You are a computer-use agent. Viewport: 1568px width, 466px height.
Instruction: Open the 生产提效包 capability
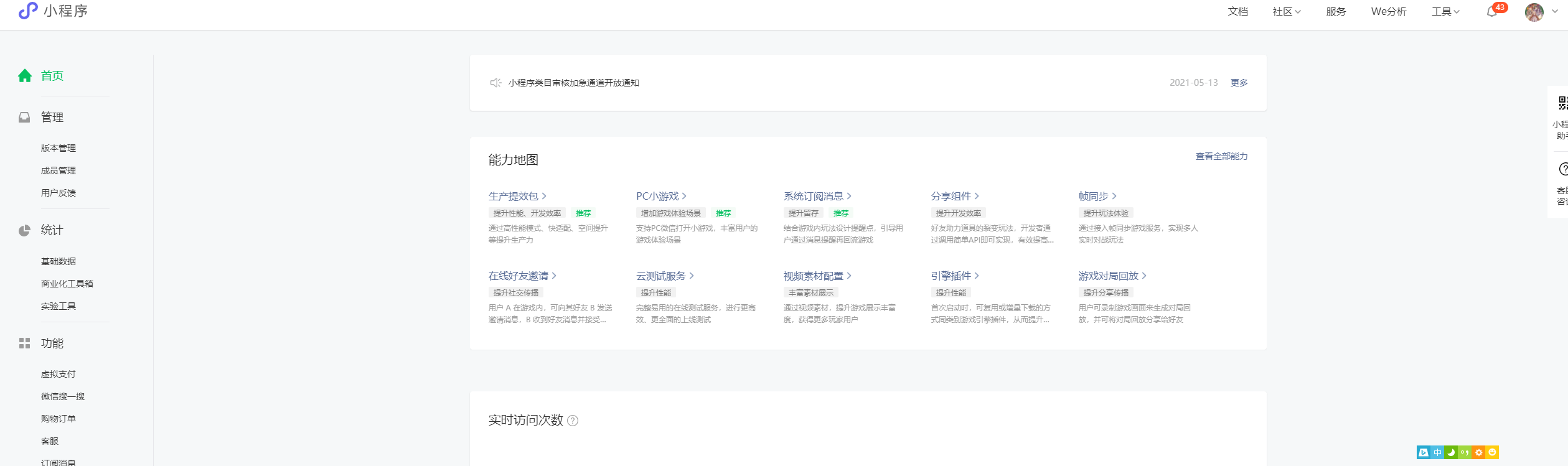point(513,196)
